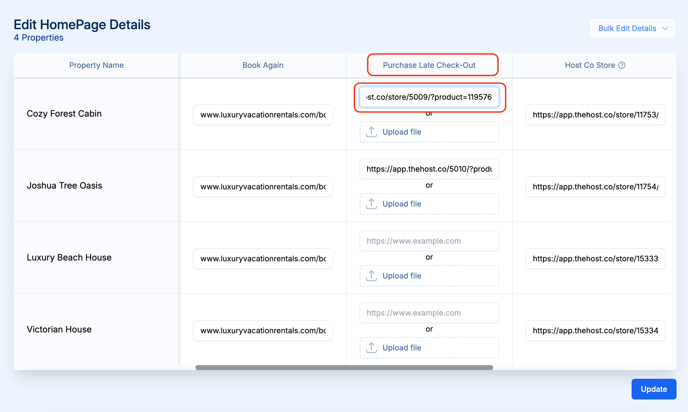The width and height of the screenshot is (688, 412).
Task: Open the Bulk Edit Details menu
Action: point(633,29)
